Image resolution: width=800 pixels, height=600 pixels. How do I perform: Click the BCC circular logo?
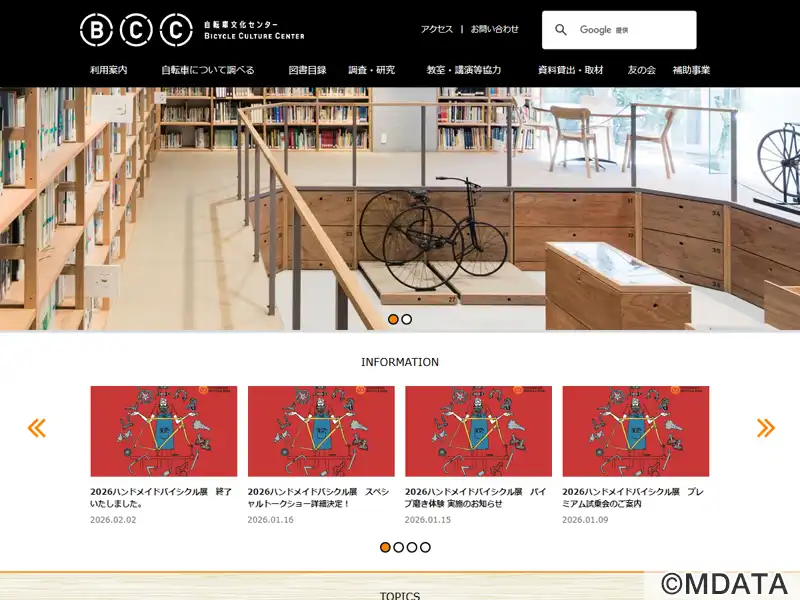136,30
